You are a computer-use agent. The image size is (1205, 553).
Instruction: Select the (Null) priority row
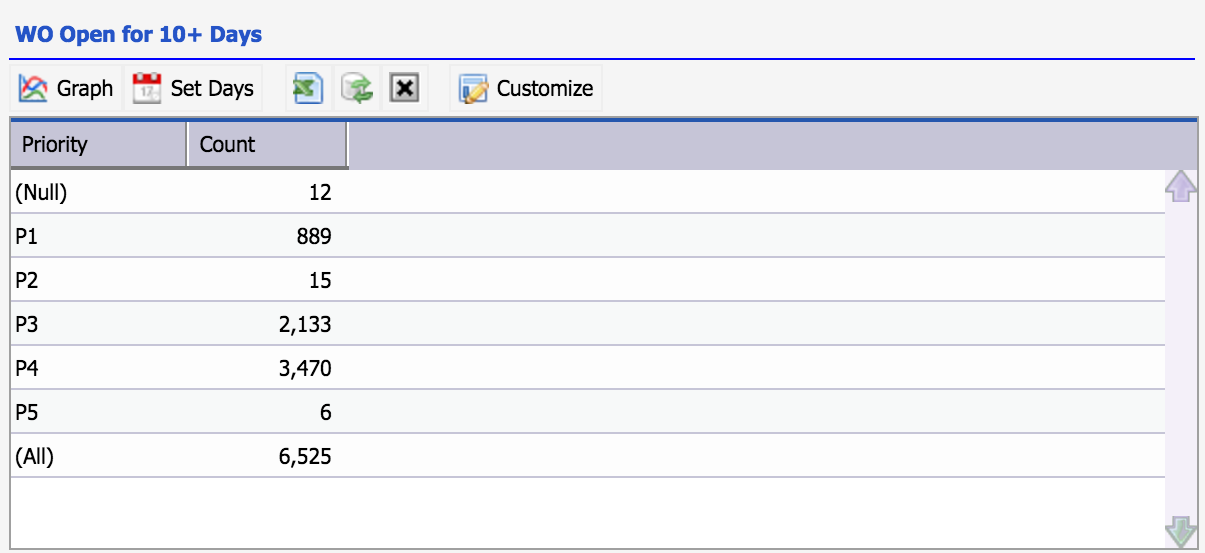pyautogui.click(x=588, y=193)
